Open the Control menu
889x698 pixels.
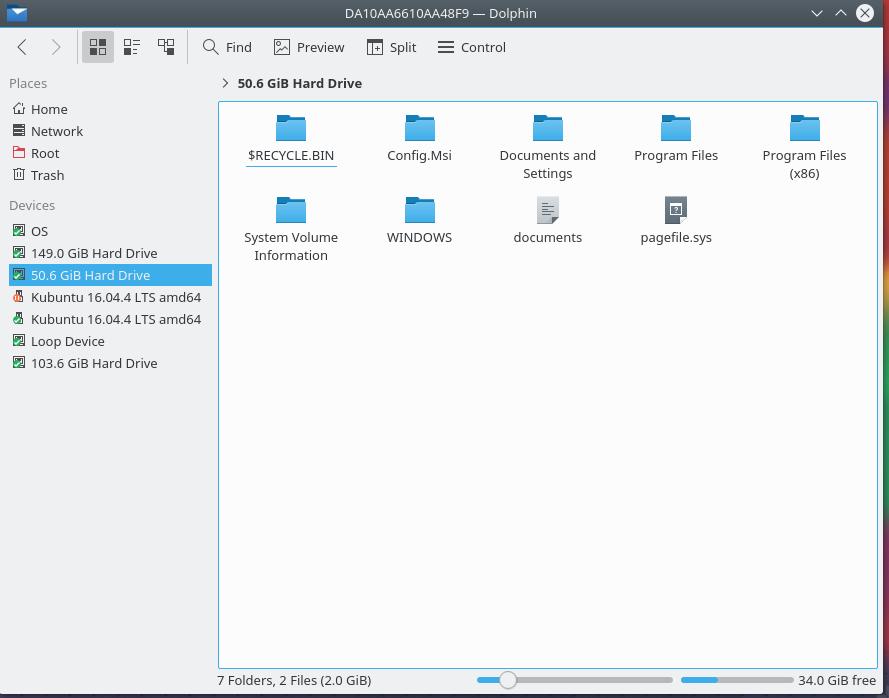tap(472, 47)
